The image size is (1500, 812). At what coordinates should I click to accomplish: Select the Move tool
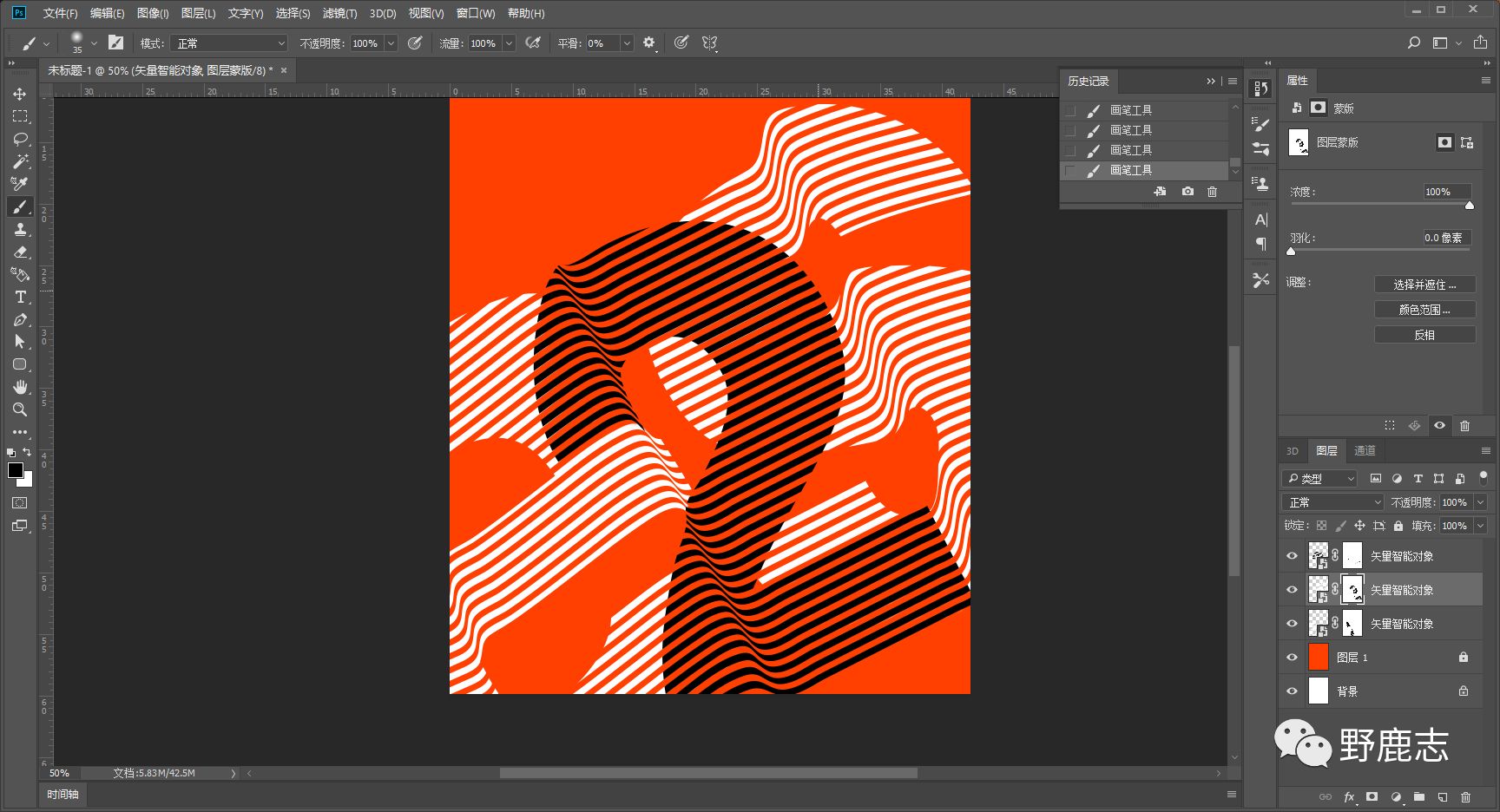(x=19, y=94)
